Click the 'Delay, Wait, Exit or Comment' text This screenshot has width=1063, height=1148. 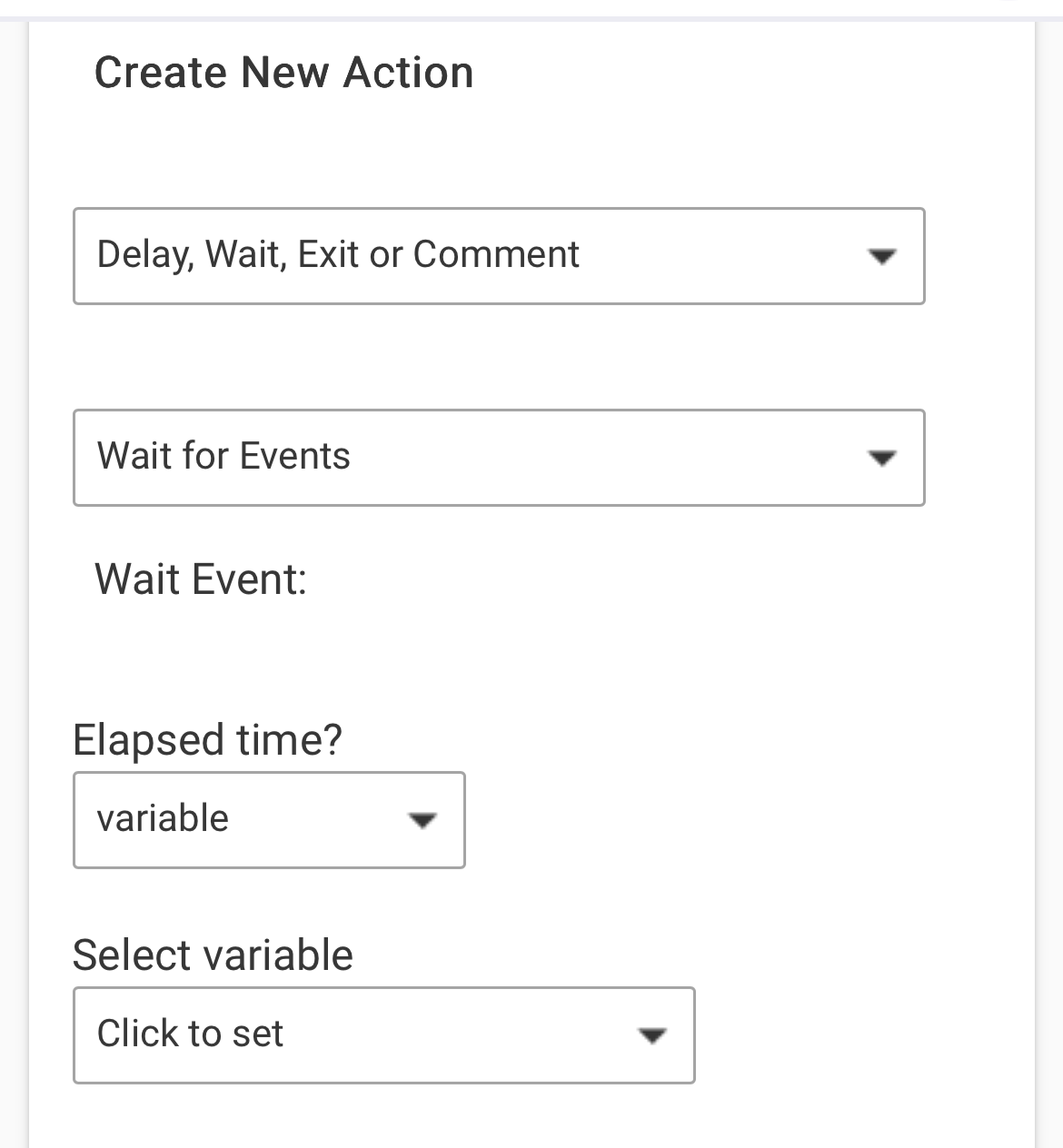(x=338, y=254)
